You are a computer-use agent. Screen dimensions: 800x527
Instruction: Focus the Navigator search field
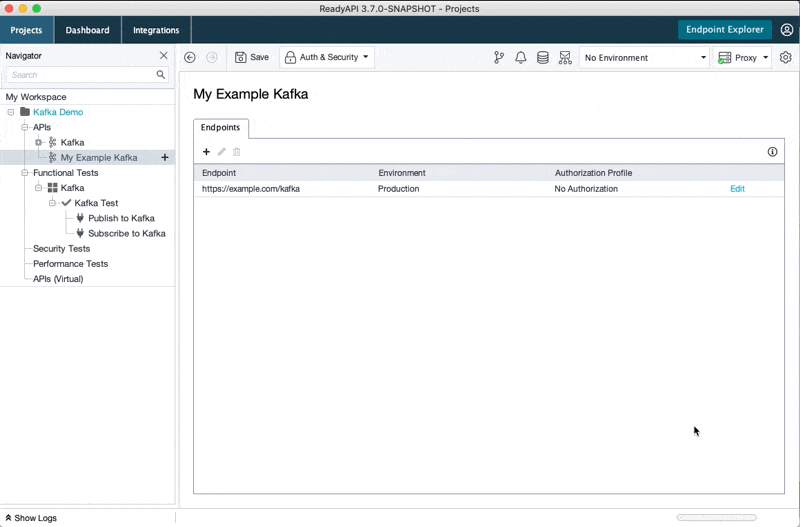(82, 74)
